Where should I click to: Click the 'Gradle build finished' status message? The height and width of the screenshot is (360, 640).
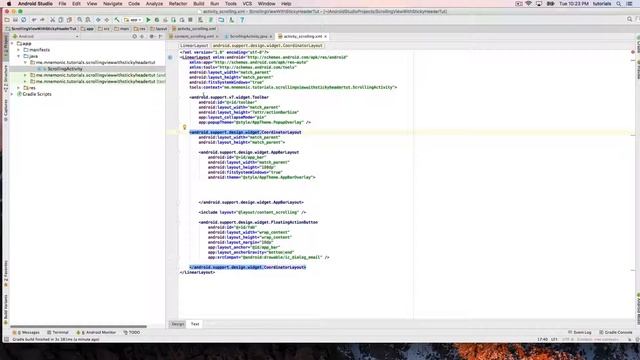tap(56, 340)
